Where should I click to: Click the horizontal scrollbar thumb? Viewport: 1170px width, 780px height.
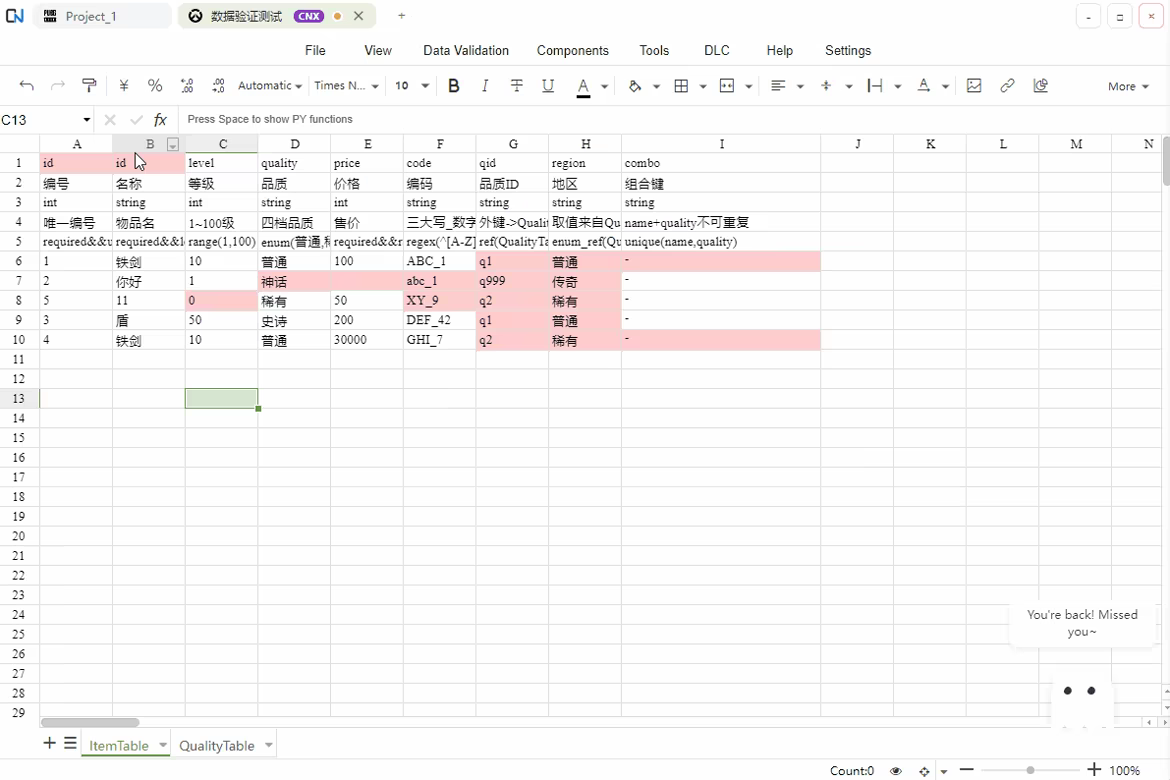tap(90, 723)
